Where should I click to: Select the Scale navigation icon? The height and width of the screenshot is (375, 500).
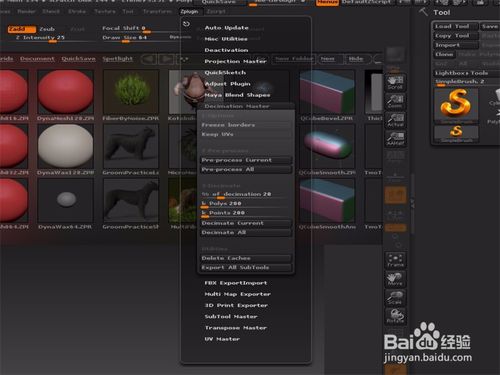pyautogui.click(x=395, y=298)
